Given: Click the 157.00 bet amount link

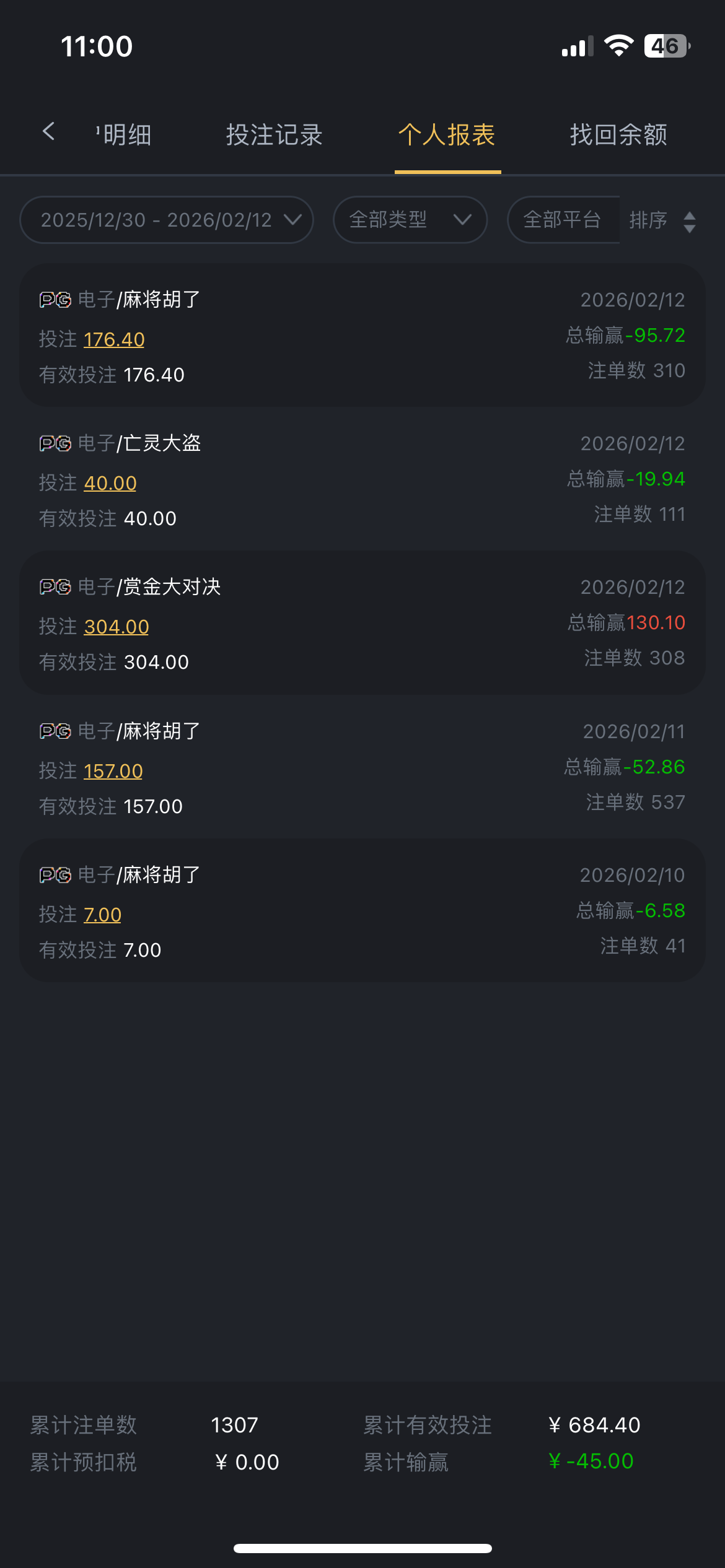Looking at the screenshot, I should point(113,771).
